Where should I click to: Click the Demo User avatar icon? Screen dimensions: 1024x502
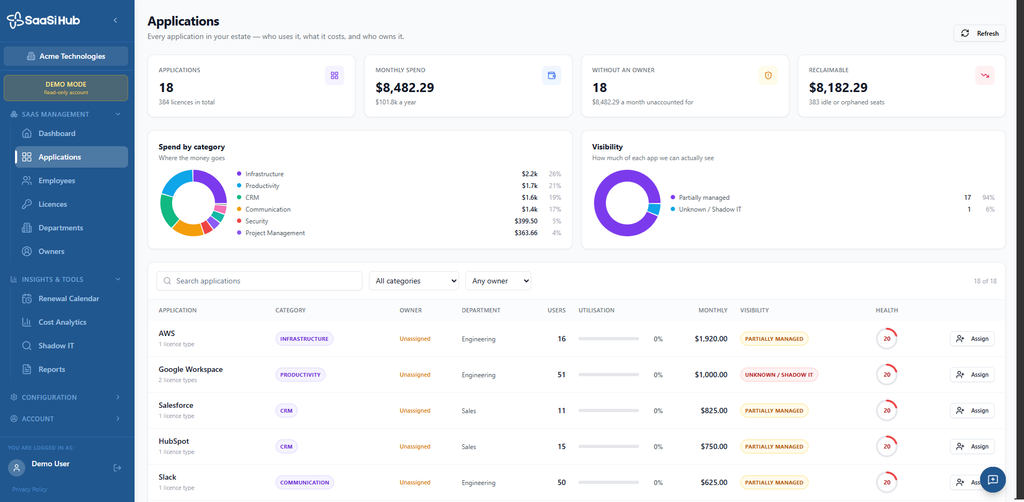pos(17,468)
